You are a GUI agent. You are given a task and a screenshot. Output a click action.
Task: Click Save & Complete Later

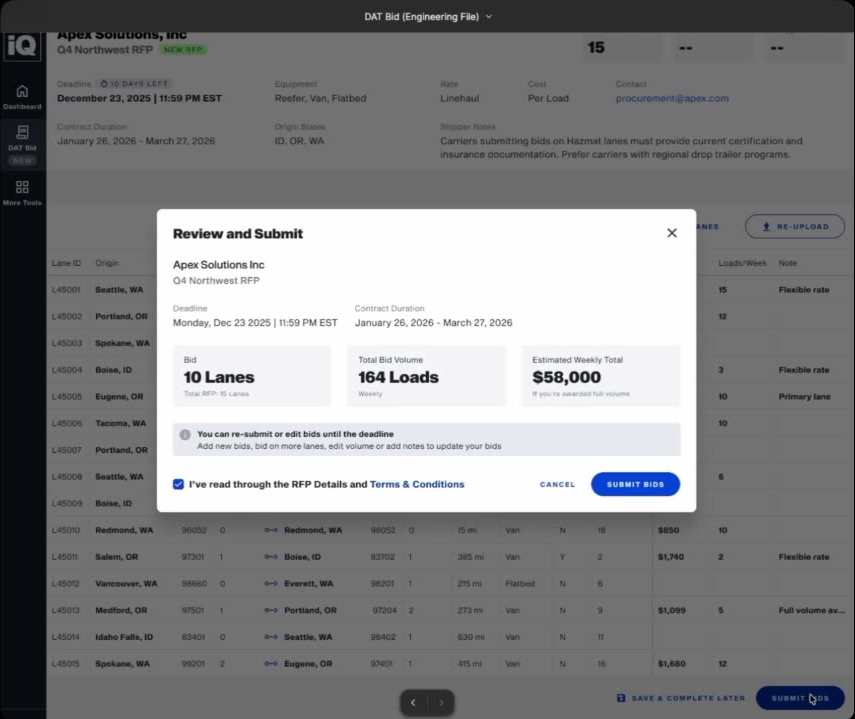pyautogui.click(x=680, y=698)
